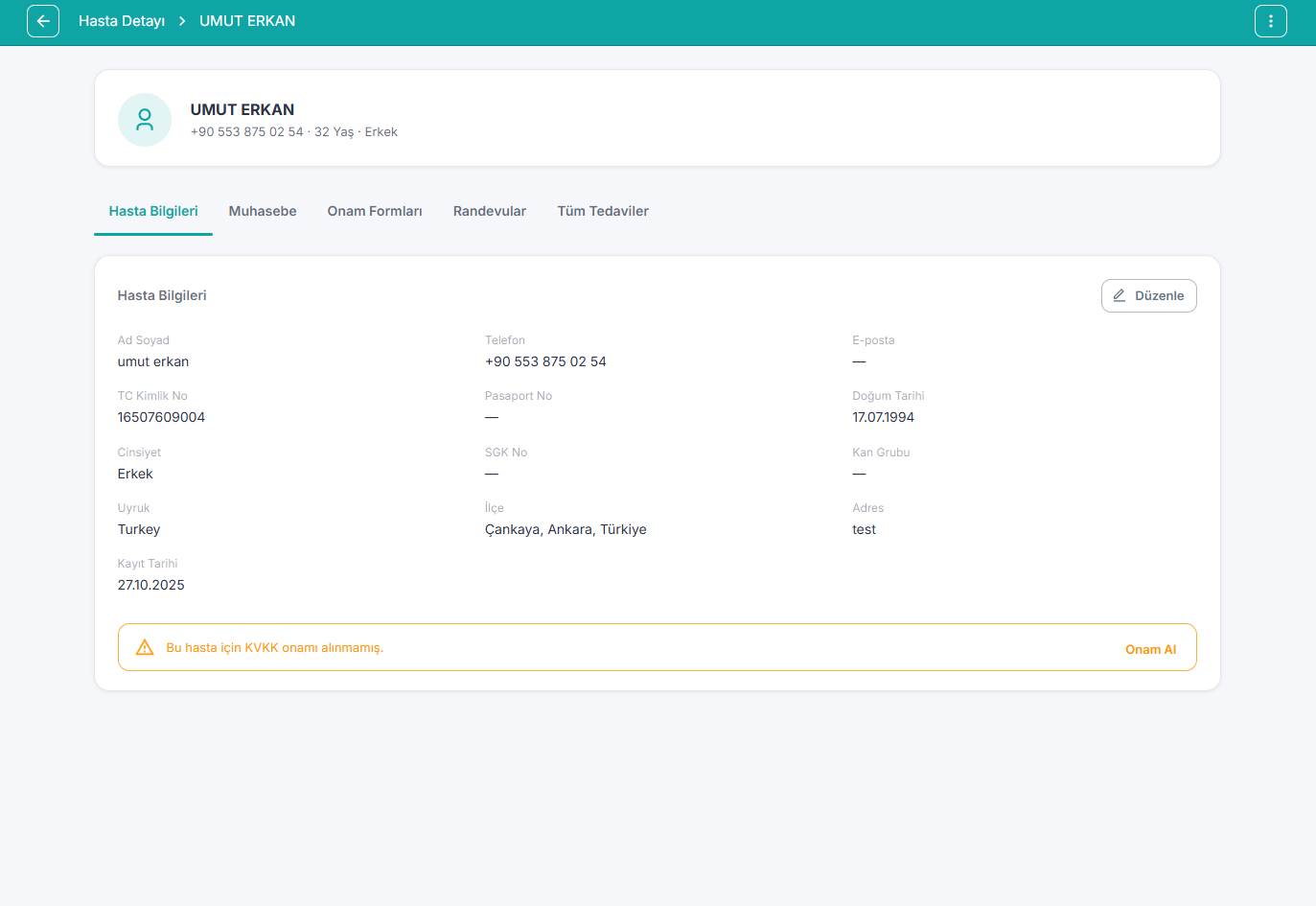Click the Uyruk value Turkey
This screenshot has width=1316, height=906.
pyautogui.click(x=139, y=529)
